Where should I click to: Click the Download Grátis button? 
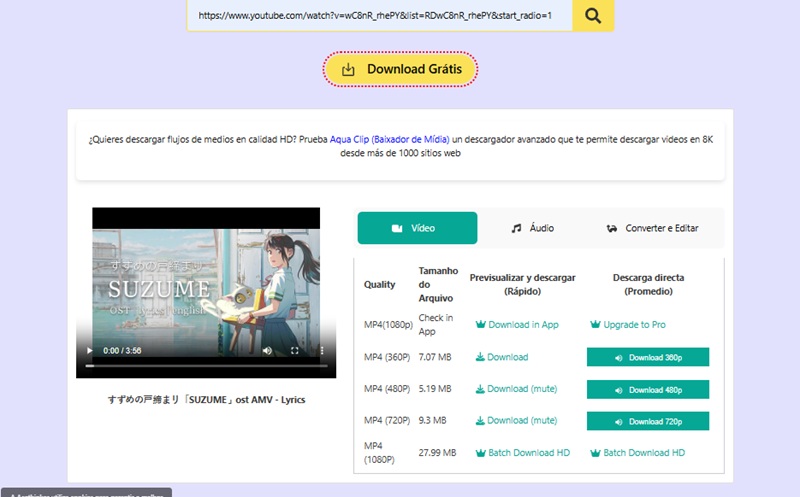click(401, 69)
